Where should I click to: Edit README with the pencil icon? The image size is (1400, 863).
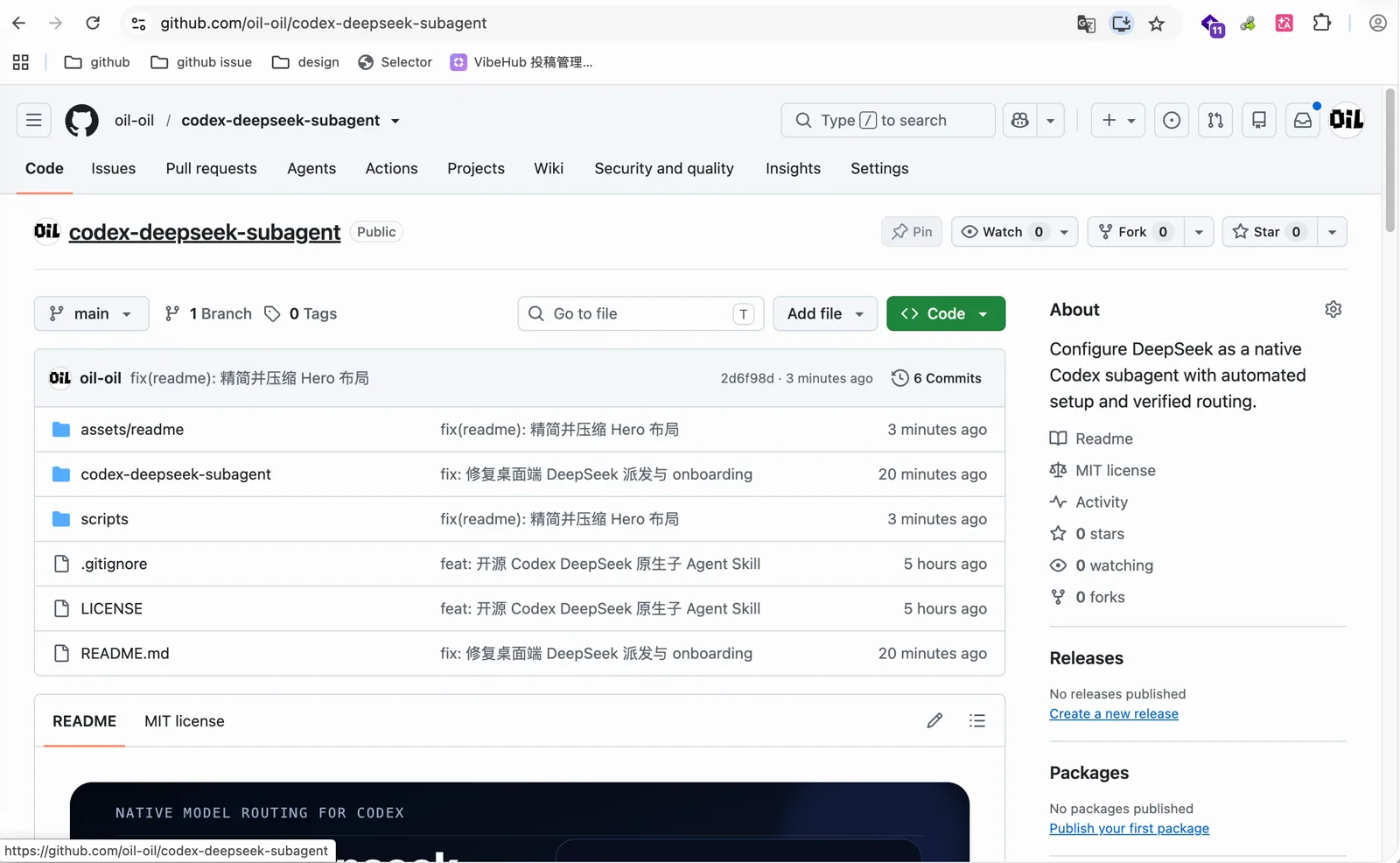934,721
